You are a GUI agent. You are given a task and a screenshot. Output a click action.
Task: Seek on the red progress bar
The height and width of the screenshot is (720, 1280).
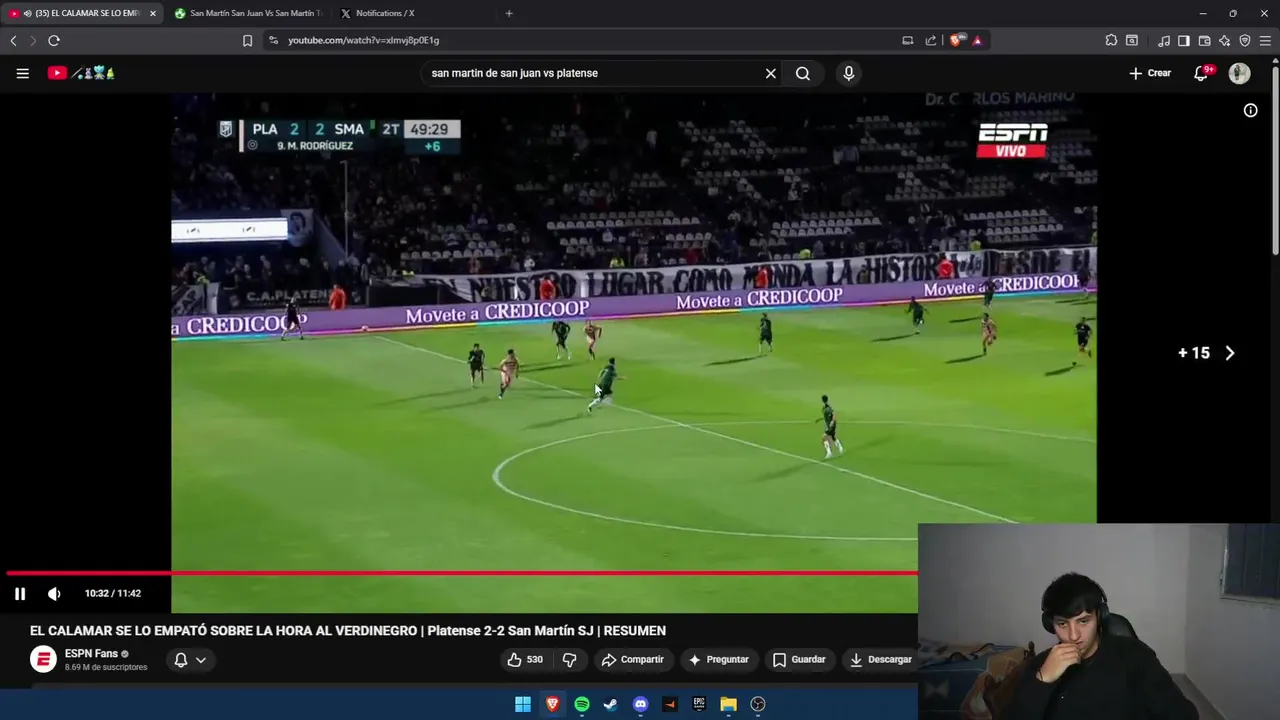pyautogui.click(x=462, y=573)
